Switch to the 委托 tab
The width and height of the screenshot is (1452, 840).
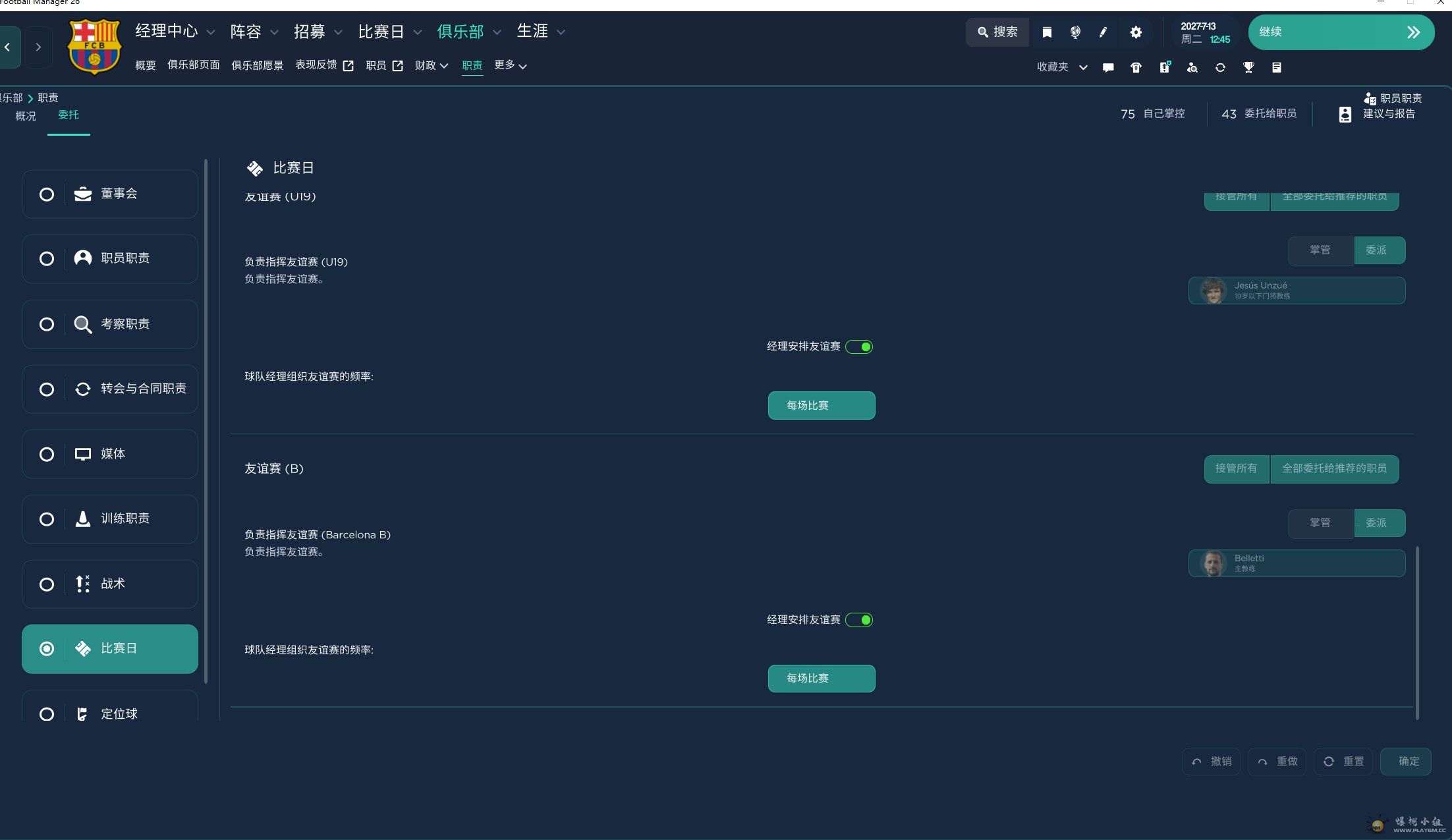tap(69, 115)
